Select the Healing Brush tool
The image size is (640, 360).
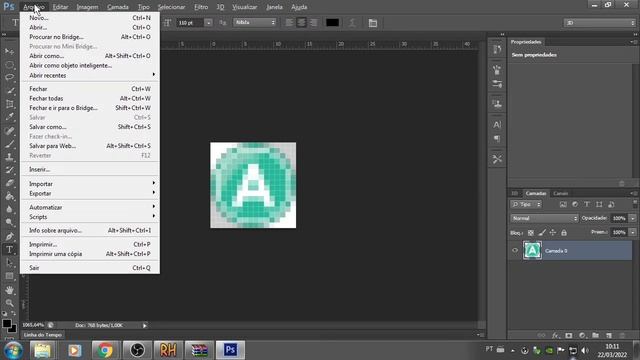point(9,131)
